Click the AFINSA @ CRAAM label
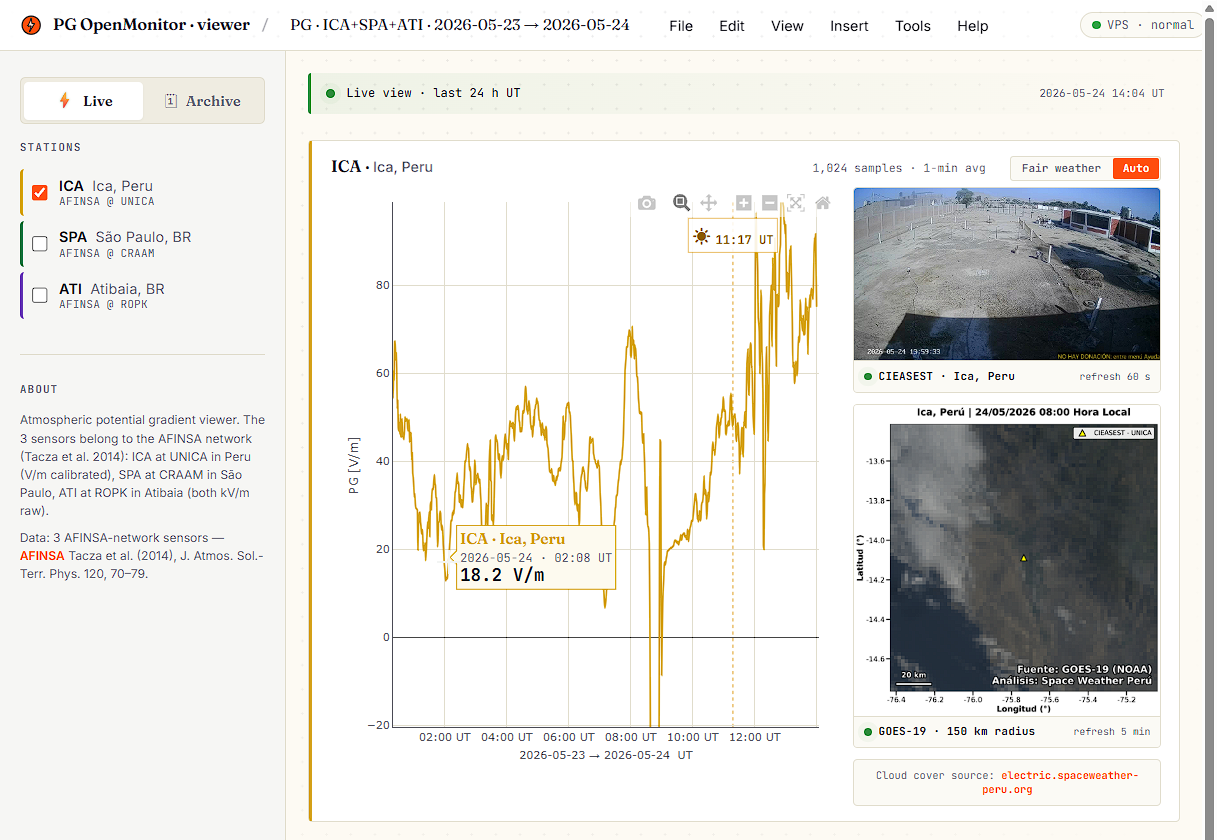Image resolution: width=1217 pixels, height=840 pixels. [107, 254]
